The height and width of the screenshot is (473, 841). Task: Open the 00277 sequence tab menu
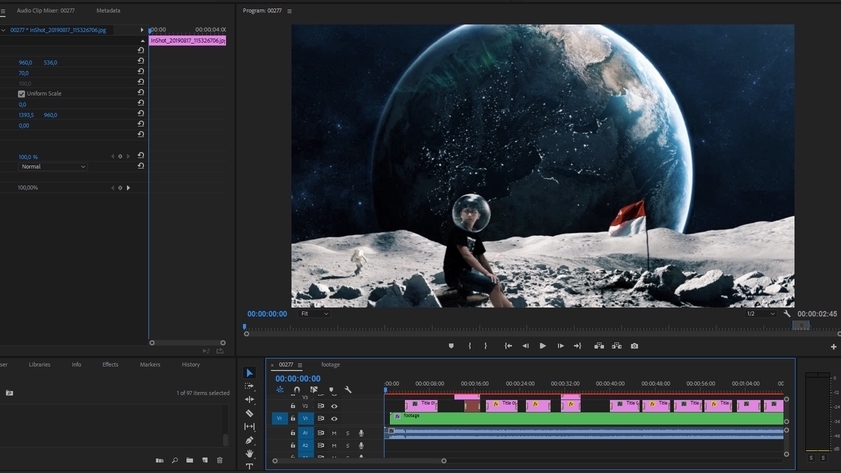coord(300,365)
